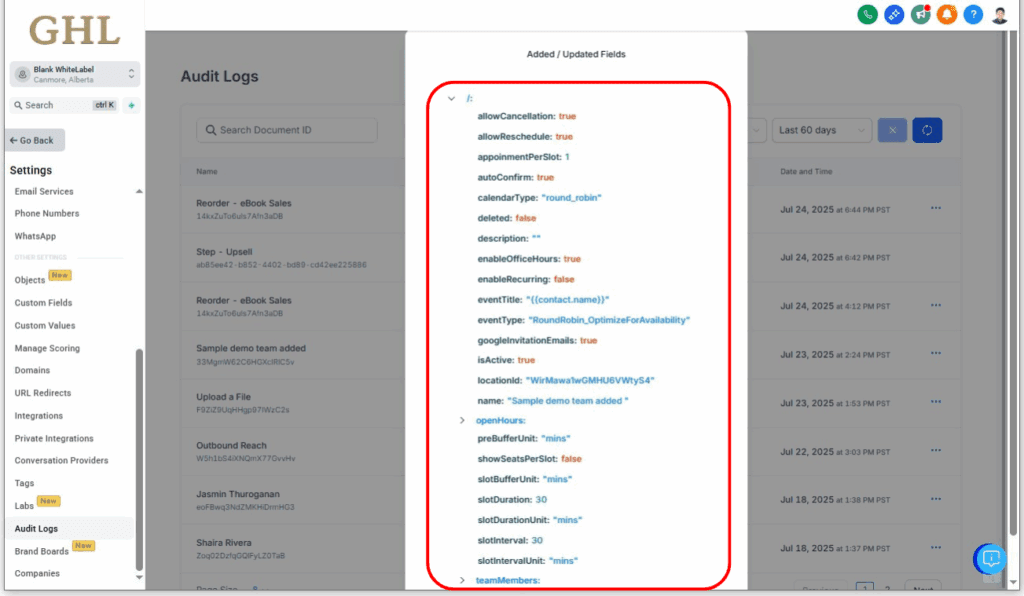Collapse the root fields tree node

[x=452, y=98]
